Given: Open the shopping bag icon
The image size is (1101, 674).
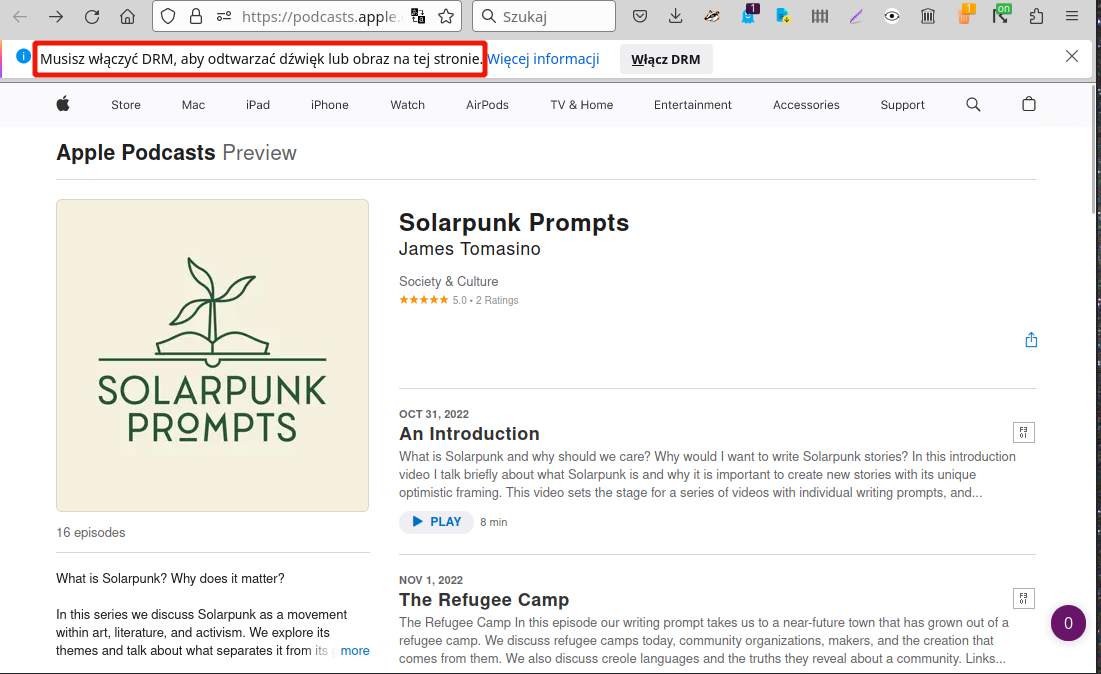Looking at the screenshot, I should [1029, 105].
